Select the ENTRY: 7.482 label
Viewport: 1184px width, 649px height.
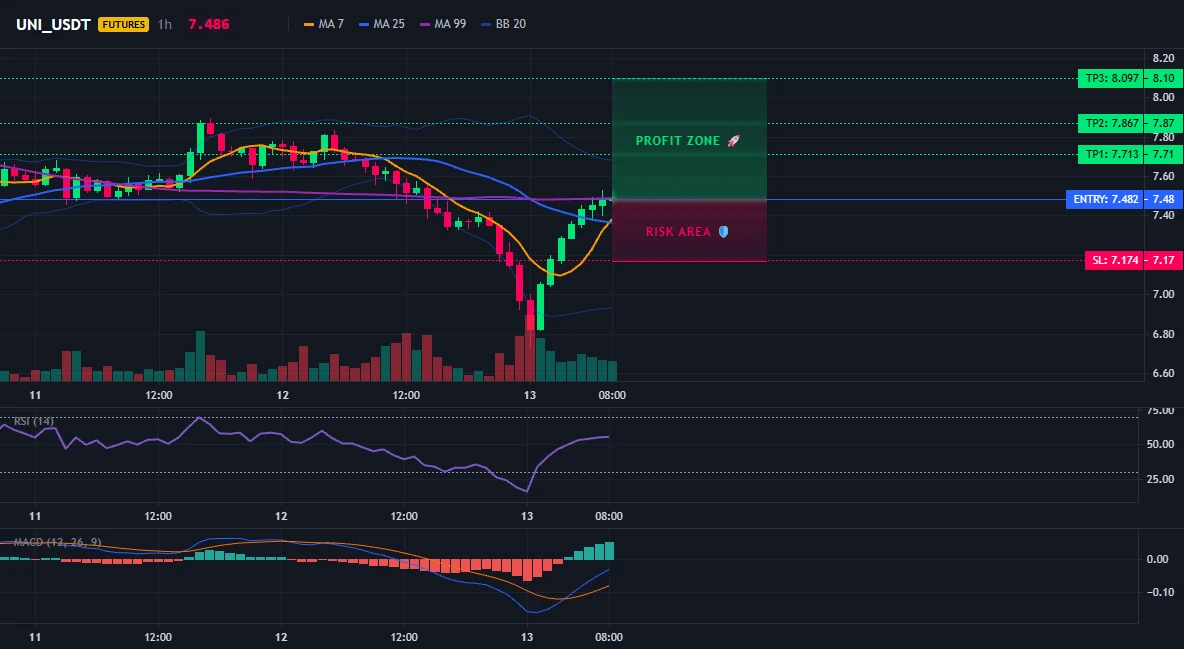(x=1105, y=199)
